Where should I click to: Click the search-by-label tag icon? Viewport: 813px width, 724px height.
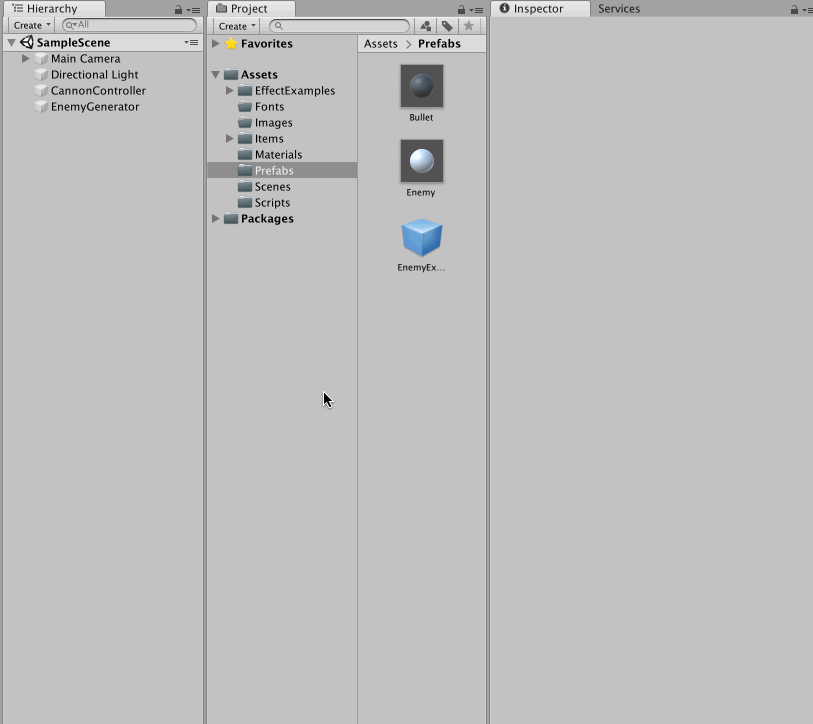coord(447,26)
